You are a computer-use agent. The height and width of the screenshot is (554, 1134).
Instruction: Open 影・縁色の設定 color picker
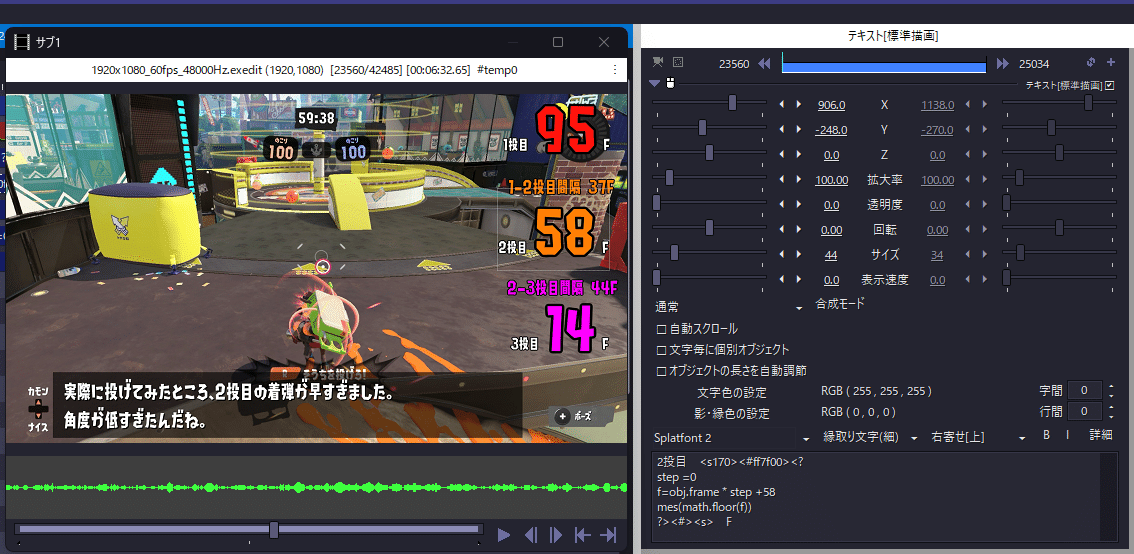pyautogui.click(x=732, y=414)
